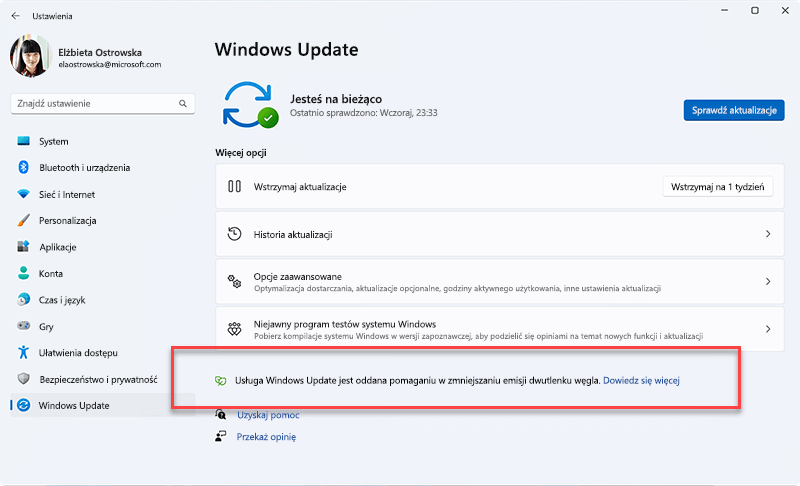Click the Jesteś na bieżąco status text
800x486 pixels.
(x=336, y=99)
